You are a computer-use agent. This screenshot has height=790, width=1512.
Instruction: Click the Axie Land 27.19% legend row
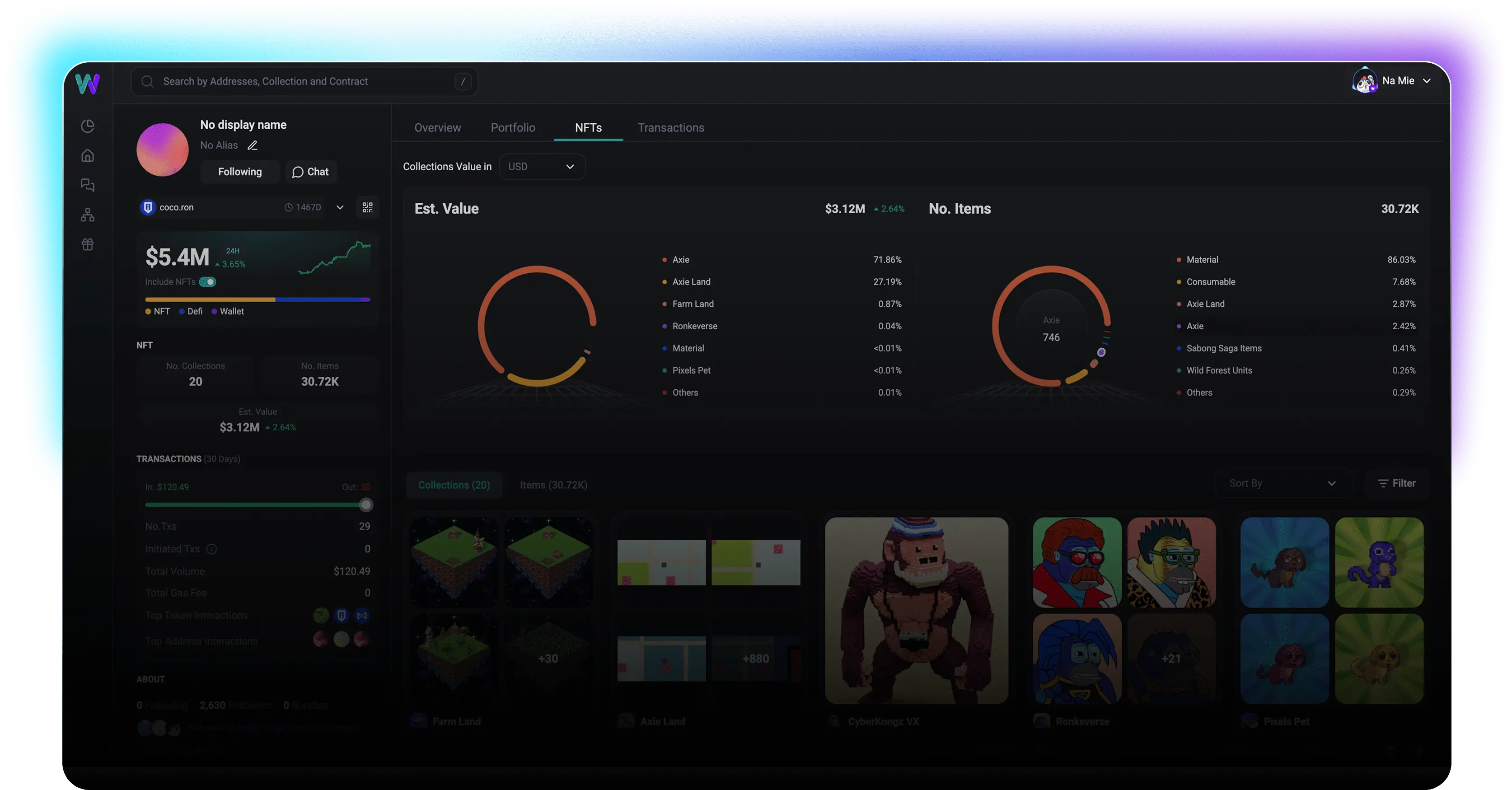[x=782, y=282]
